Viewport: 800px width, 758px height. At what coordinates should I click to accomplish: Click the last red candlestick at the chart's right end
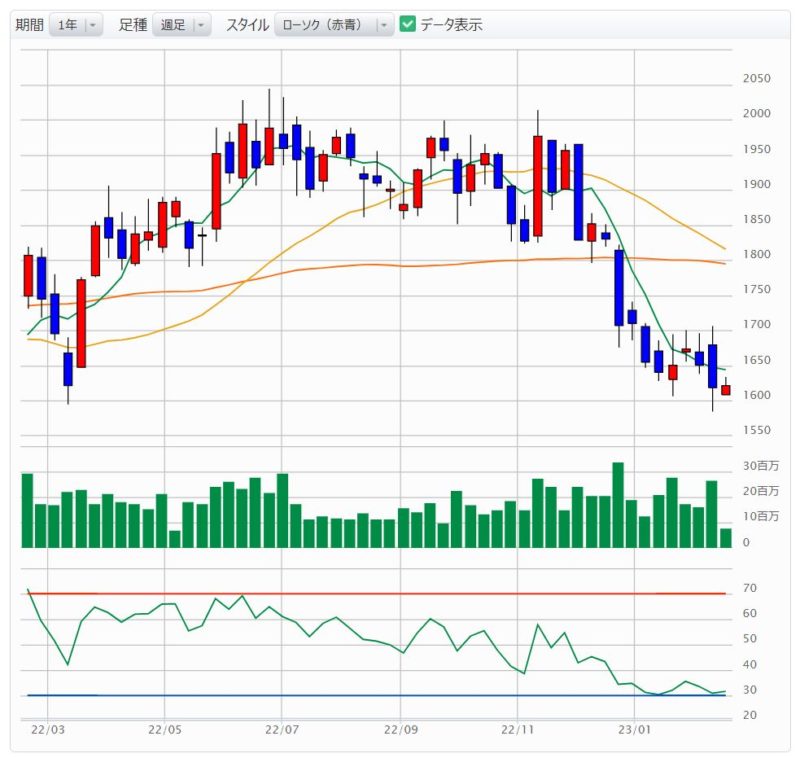click(726, 390)
